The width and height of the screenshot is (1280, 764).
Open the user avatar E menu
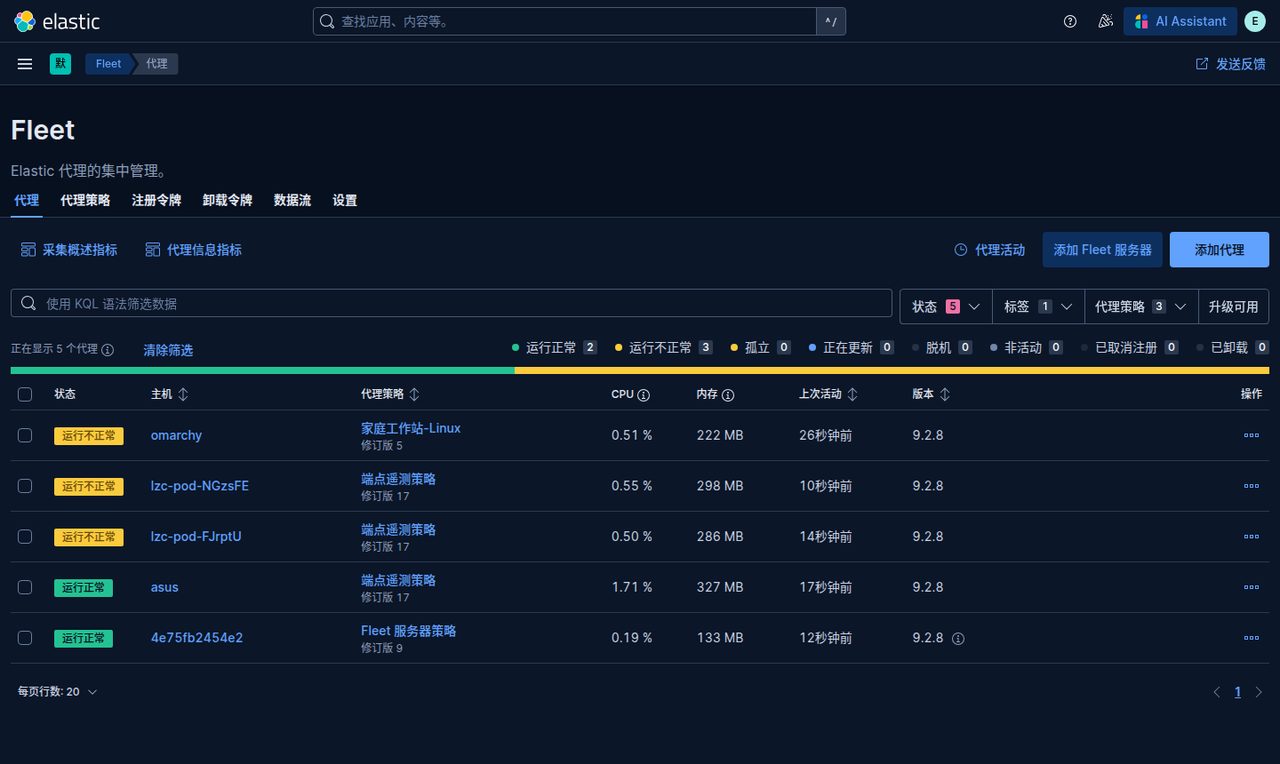1255,21
